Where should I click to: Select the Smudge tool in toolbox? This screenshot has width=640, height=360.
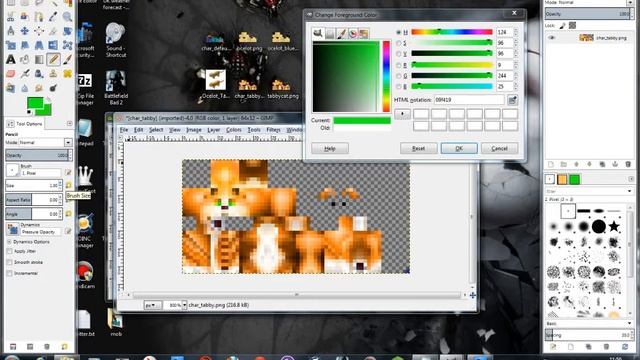click(x=39, y=88)
